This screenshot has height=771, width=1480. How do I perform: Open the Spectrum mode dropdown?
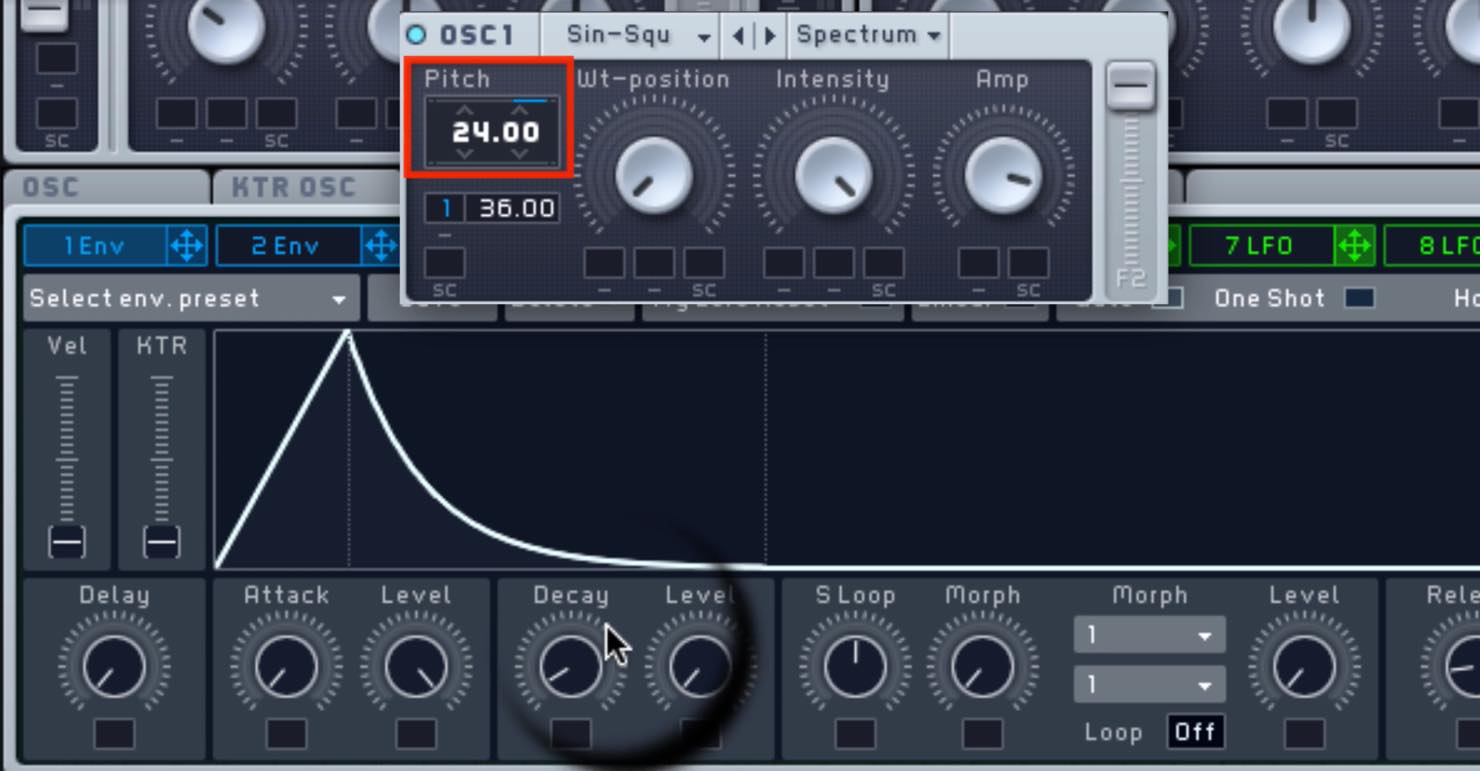[x=868, y=35]
